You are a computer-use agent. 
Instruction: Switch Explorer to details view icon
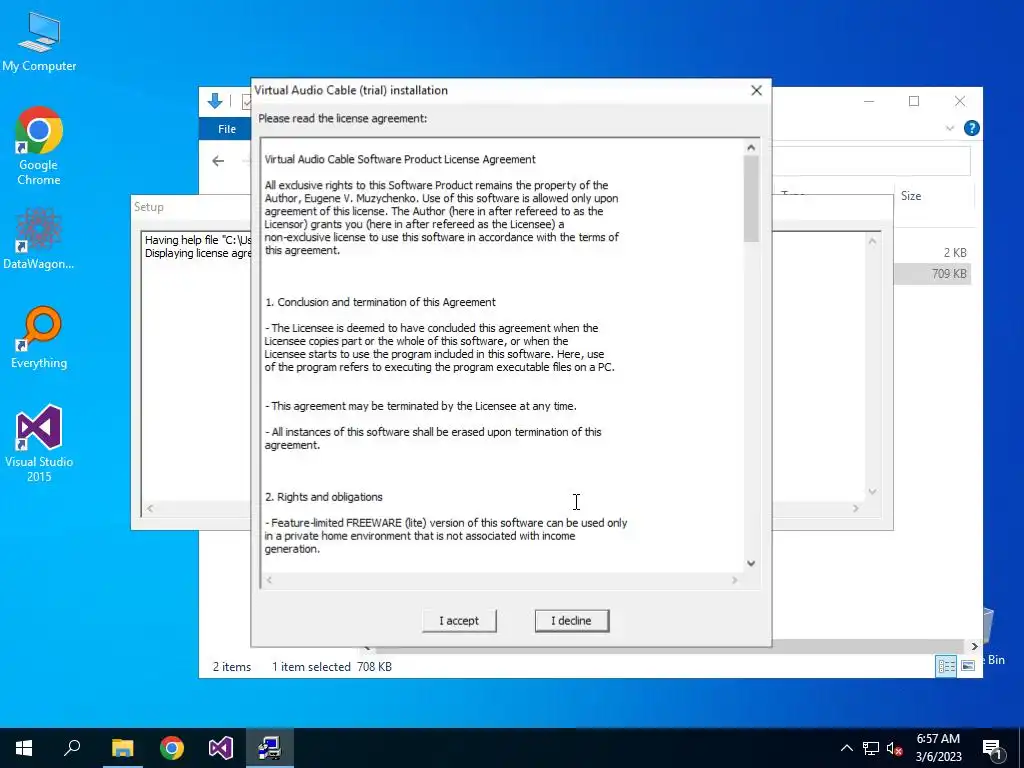click(946, 665)
